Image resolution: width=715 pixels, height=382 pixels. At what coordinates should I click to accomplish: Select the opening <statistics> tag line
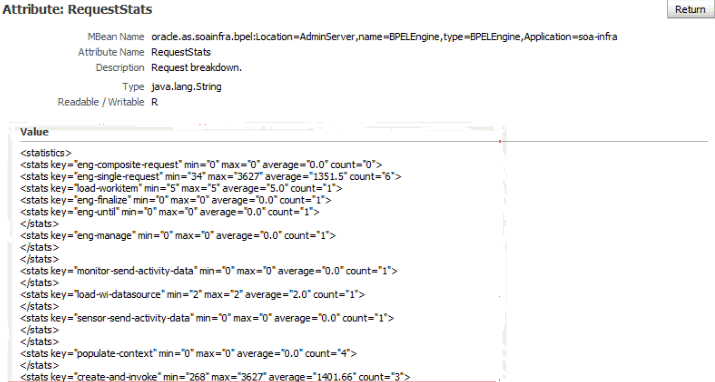[x=46, y=153]
